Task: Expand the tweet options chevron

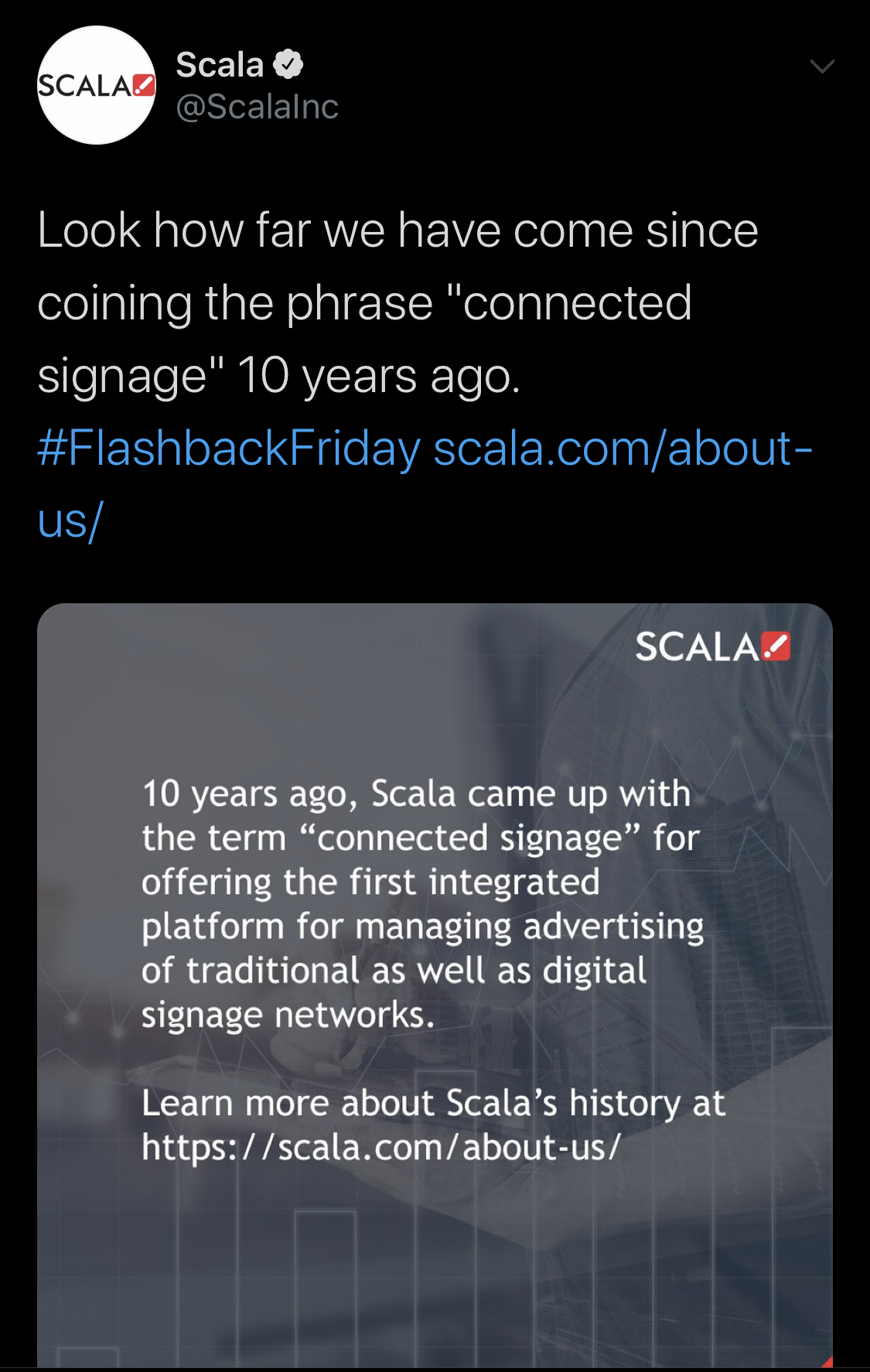Action: 822,67
